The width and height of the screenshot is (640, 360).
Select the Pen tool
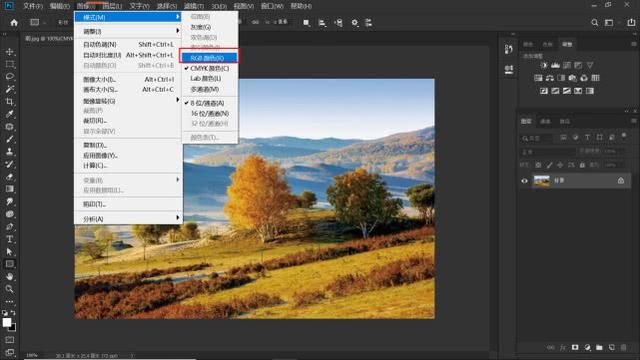coord(9,227)
